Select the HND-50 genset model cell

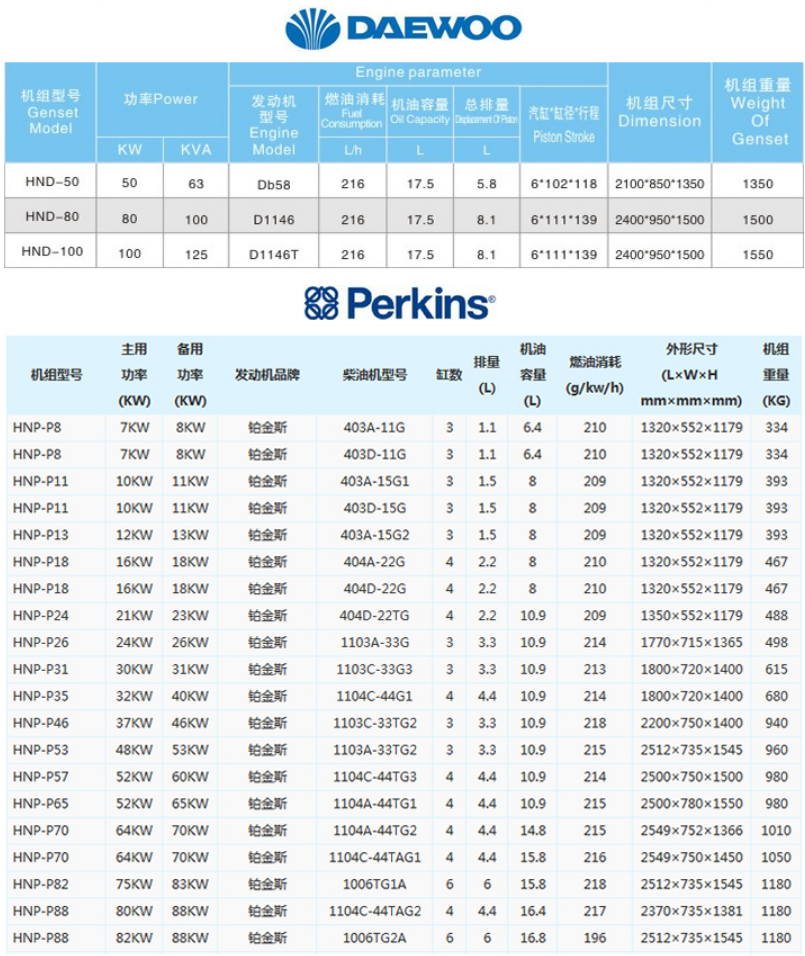point(52,182)
